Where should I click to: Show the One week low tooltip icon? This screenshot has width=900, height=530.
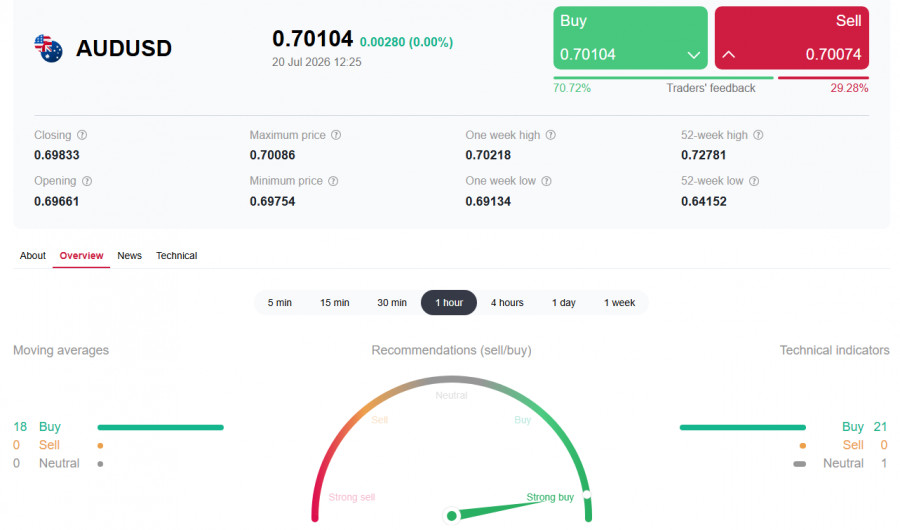(546, 181)
